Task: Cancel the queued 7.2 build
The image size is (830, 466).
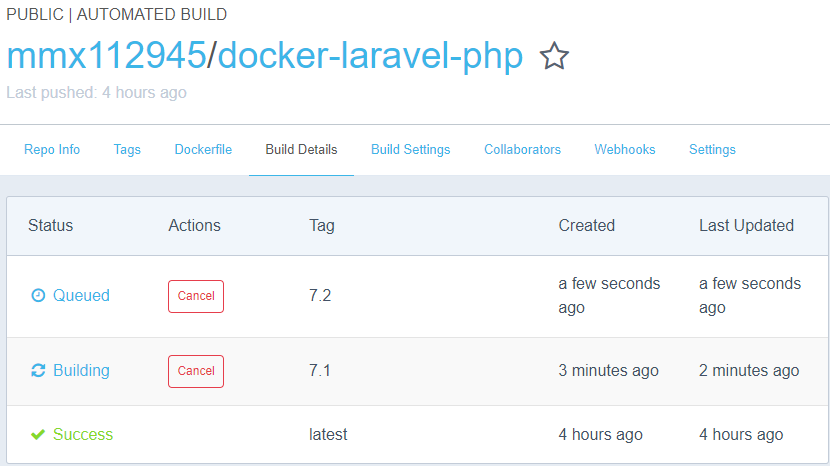Action: pos(196,296)
